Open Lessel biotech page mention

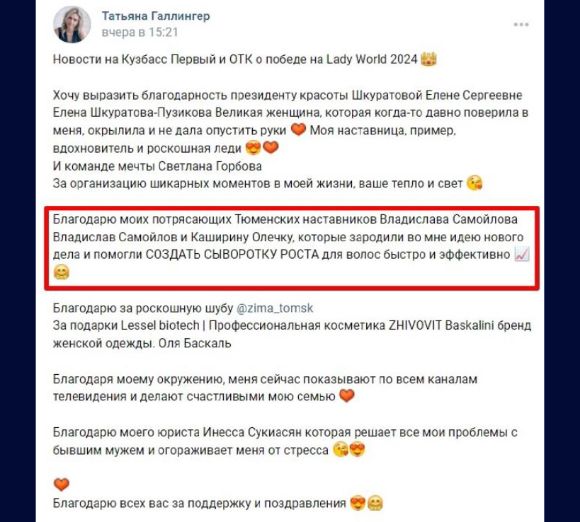tap(160, 326)
